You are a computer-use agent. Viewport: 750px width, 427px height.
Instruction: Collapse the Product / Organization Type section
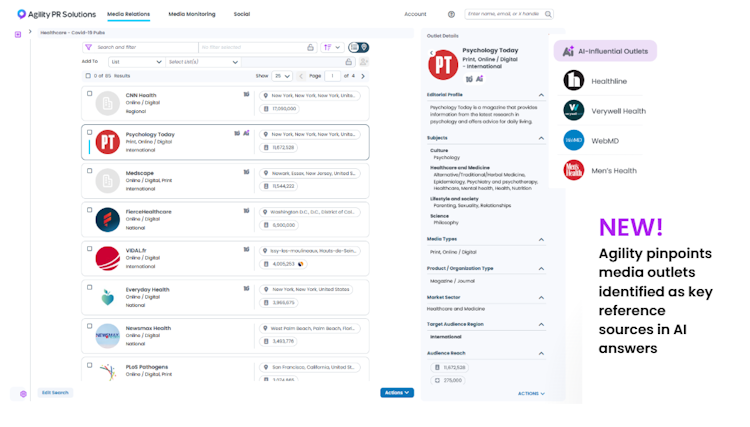[x=541, y=269]
